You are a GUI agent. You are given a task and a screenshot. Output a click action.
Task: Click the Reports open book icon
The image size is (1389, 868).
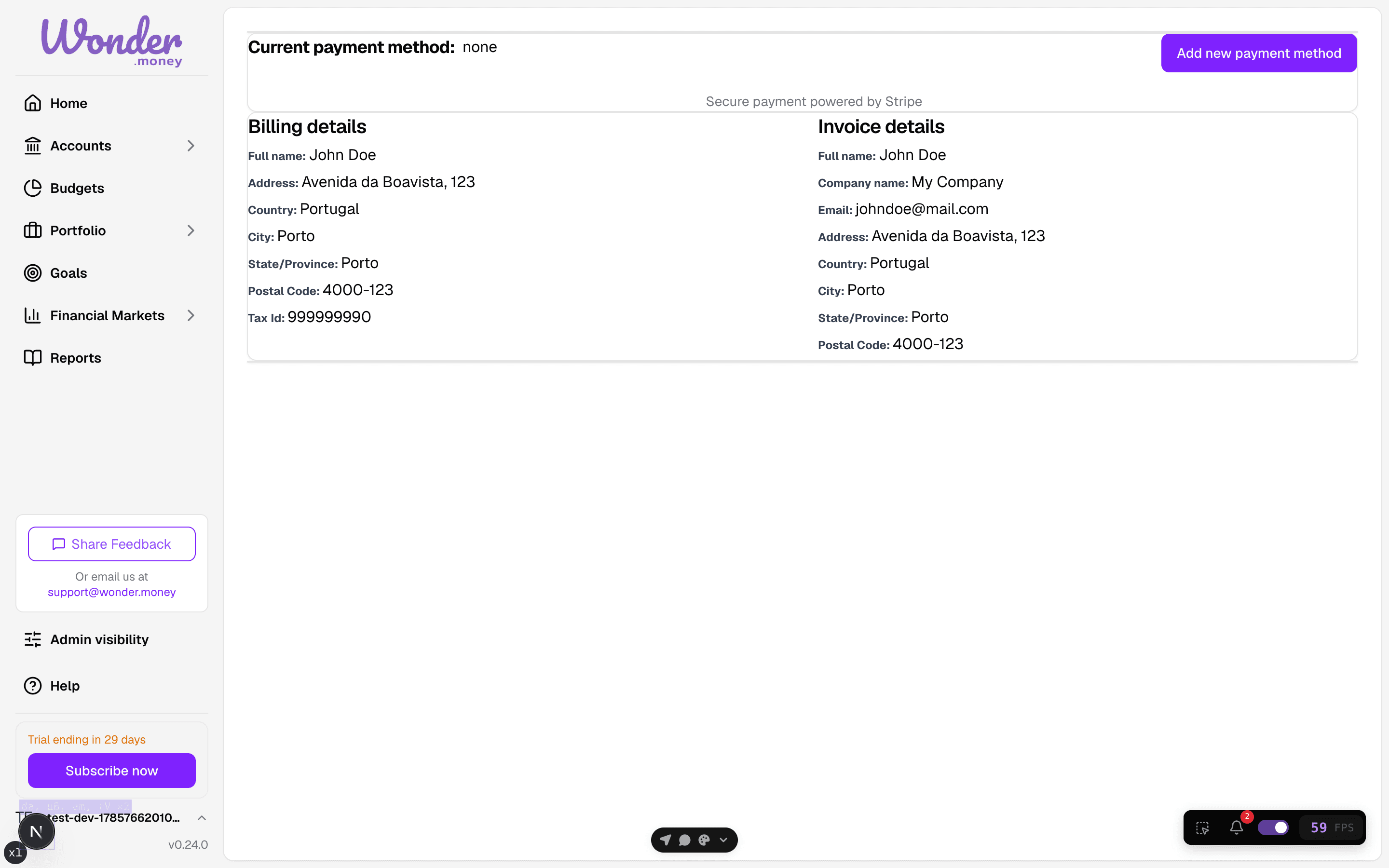tap(33, 358)
